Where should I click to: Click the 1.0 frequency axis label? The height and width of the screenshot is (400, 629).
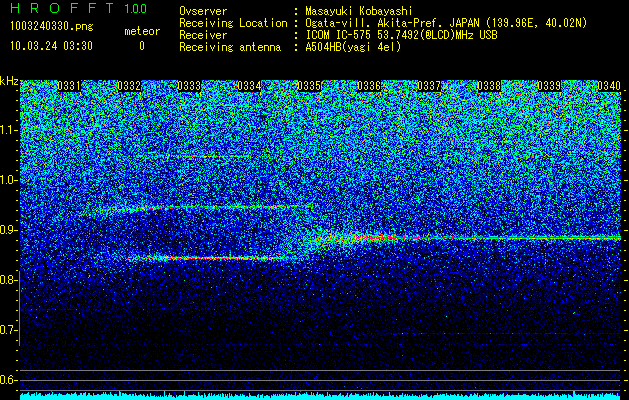pyautogui.click(x=8, y=180)
